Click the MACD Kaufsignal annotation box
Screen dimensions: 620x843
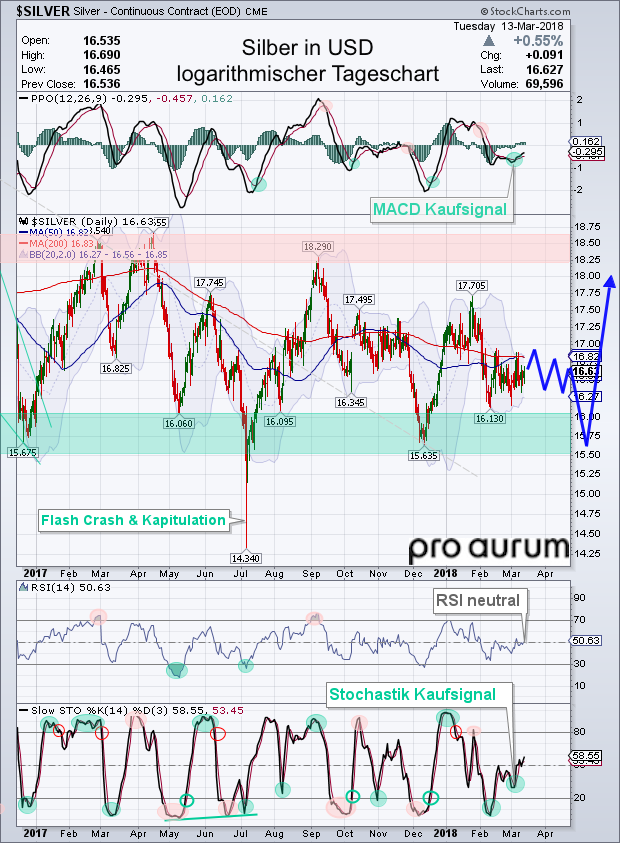(x=439, y=210)
